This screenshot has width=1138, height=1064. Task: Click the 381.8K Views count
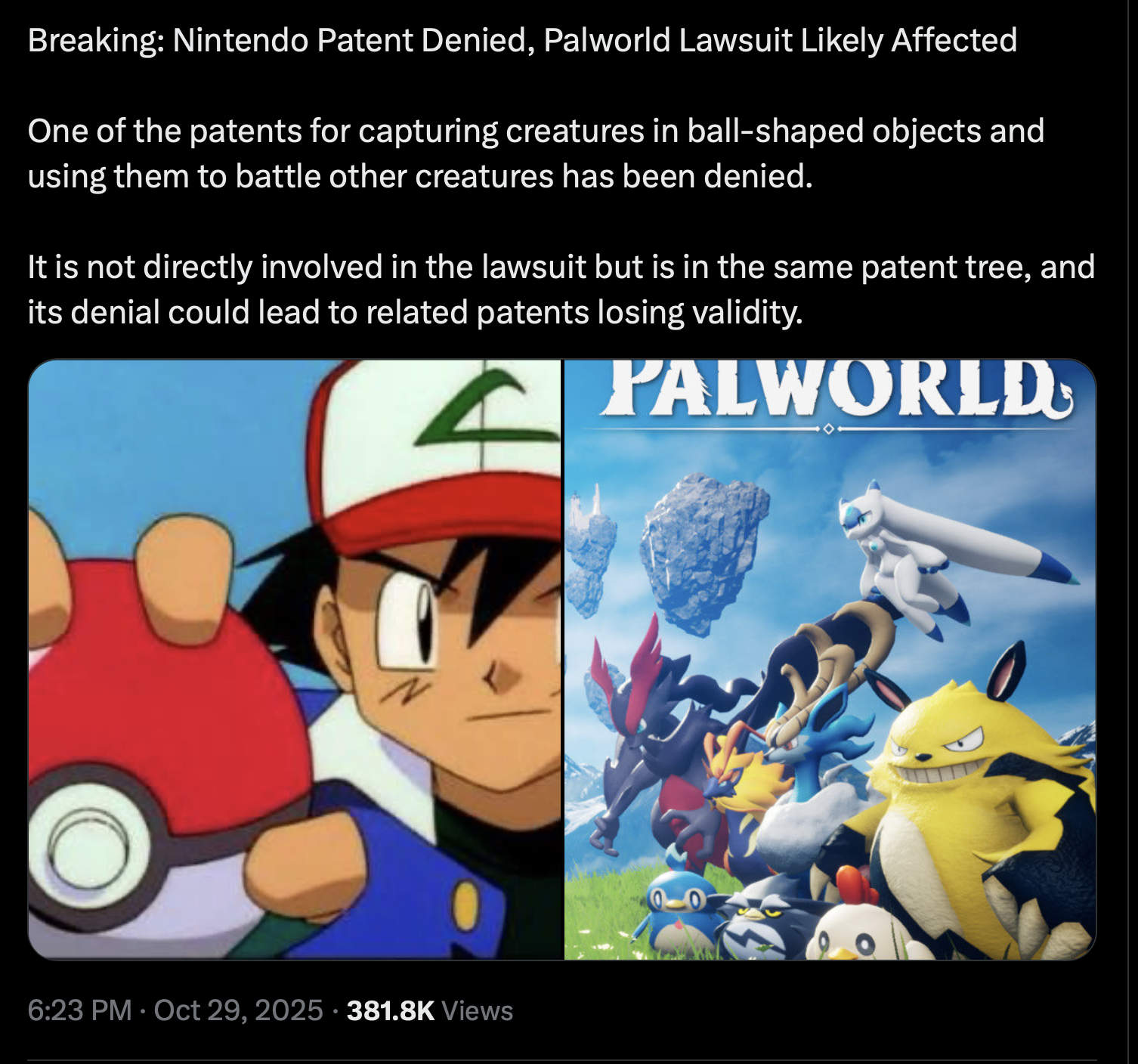(x=429, y=1010)
